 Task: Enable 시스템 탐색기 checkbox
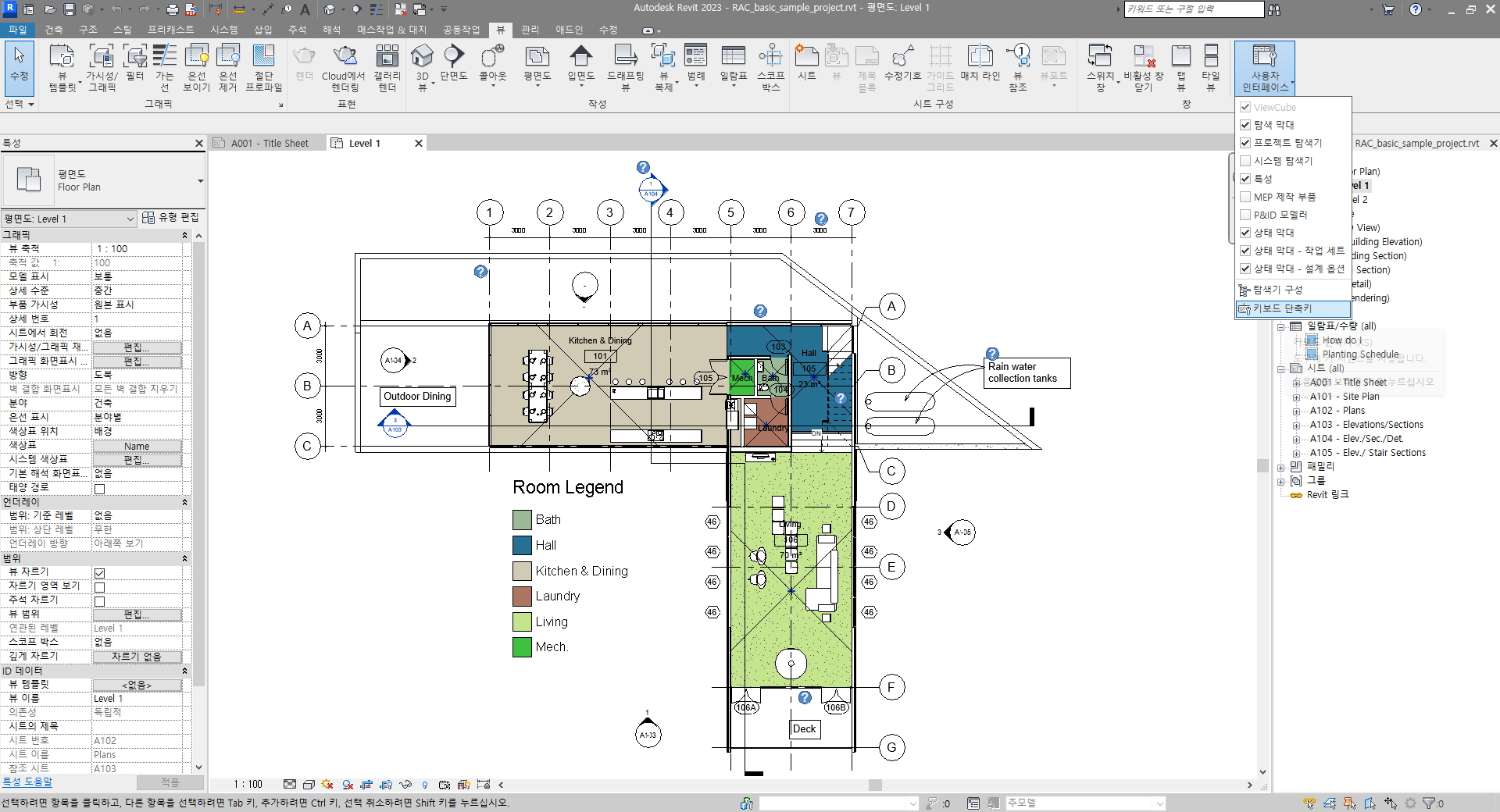click(1245, 161)
